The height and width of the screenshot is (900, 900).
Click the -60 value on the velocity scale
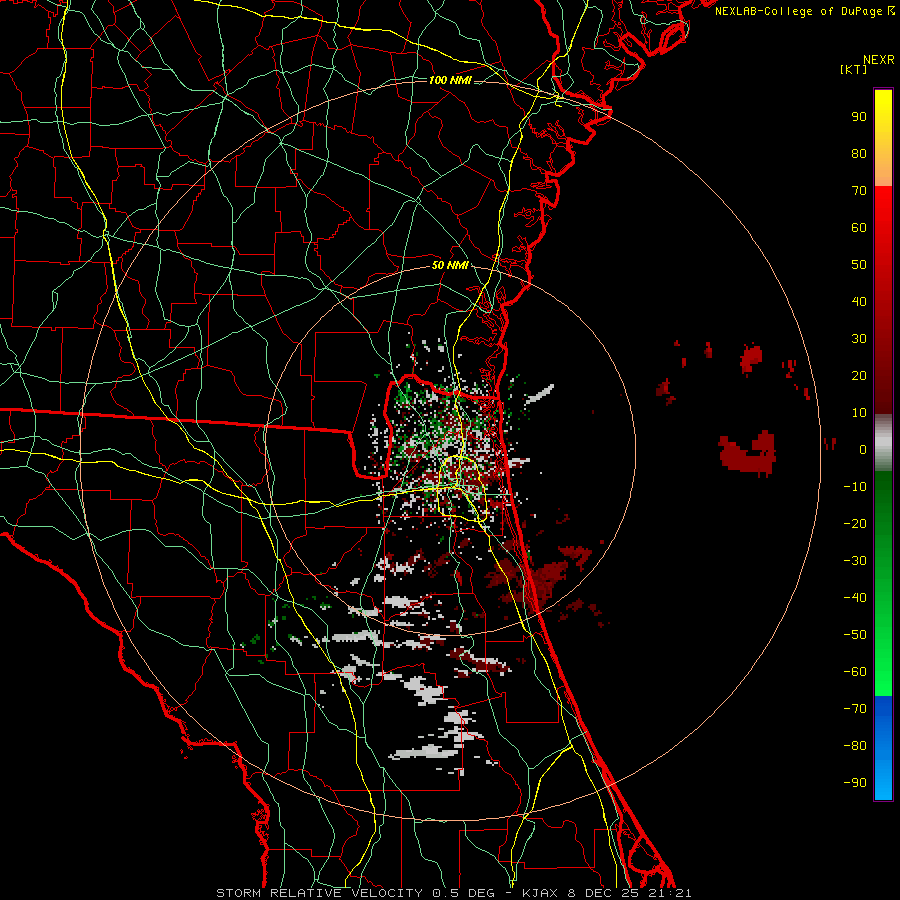(855, 672)
